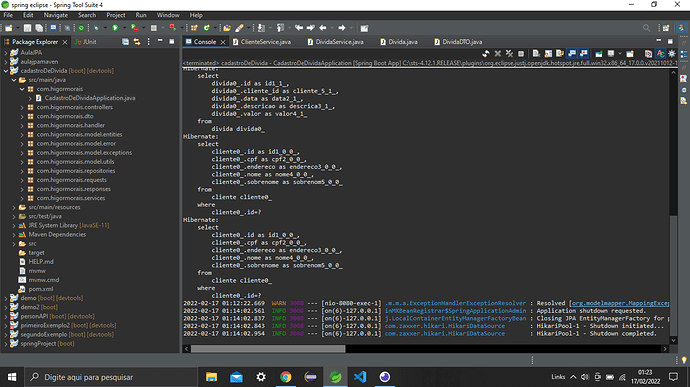
Task: Expand the src/main/resources folder
Action: [14, 207]
